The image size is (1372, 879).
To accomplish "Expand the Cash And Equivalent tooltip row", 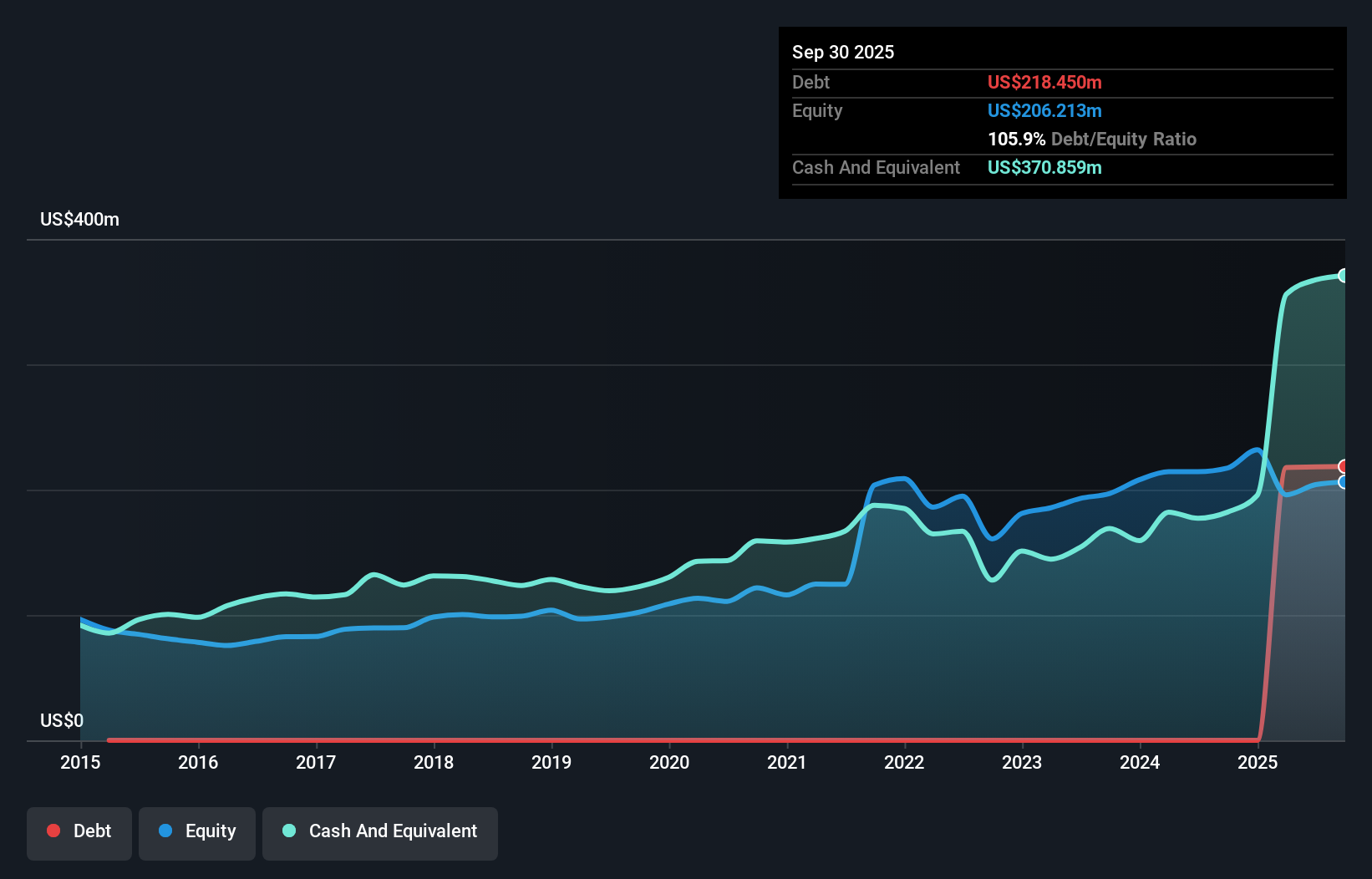I will pyautogui.click(x=876, y=167).
